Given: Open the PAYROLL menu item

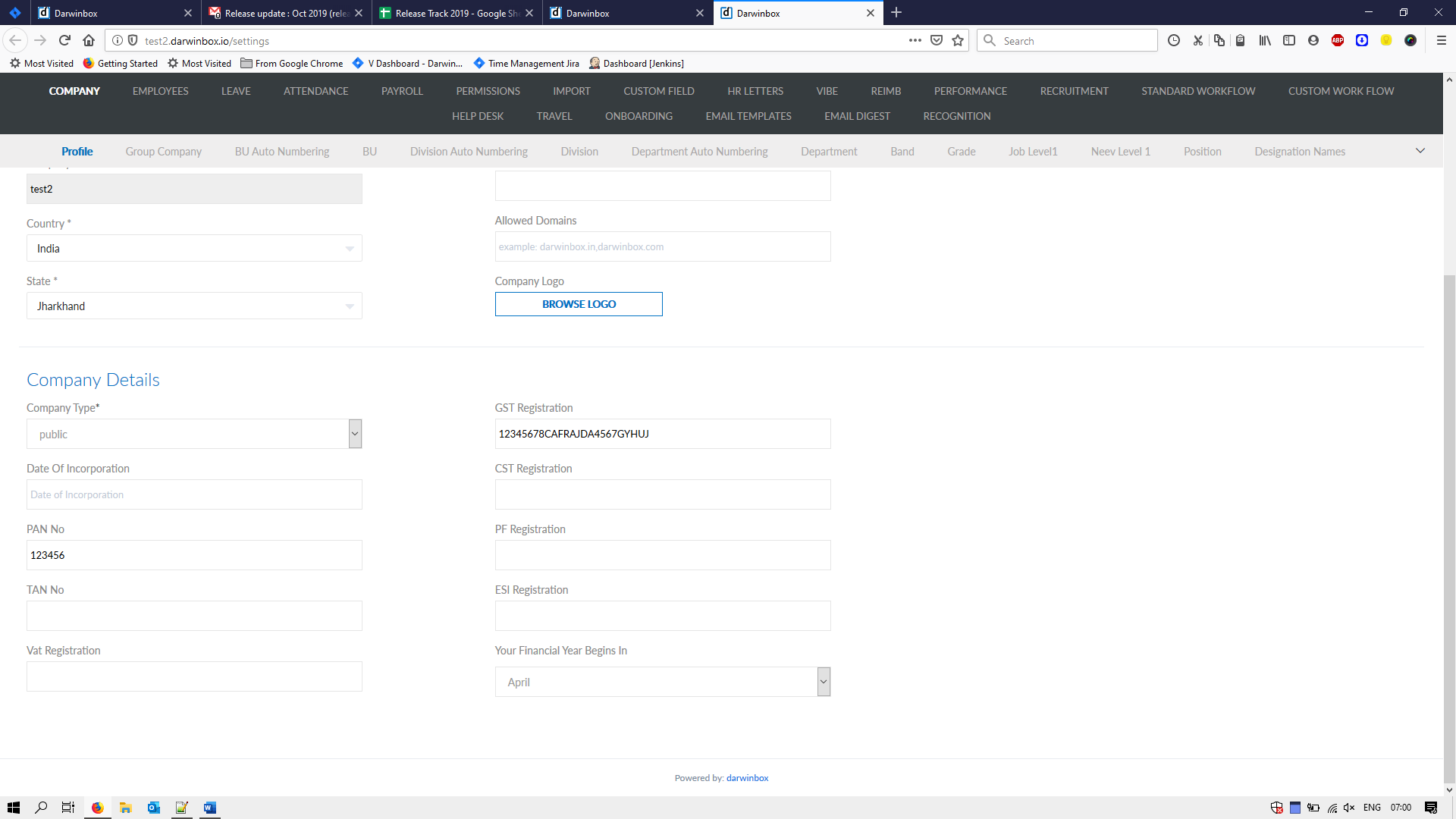Looking at the screenshot, I should [x=402, y=91].
